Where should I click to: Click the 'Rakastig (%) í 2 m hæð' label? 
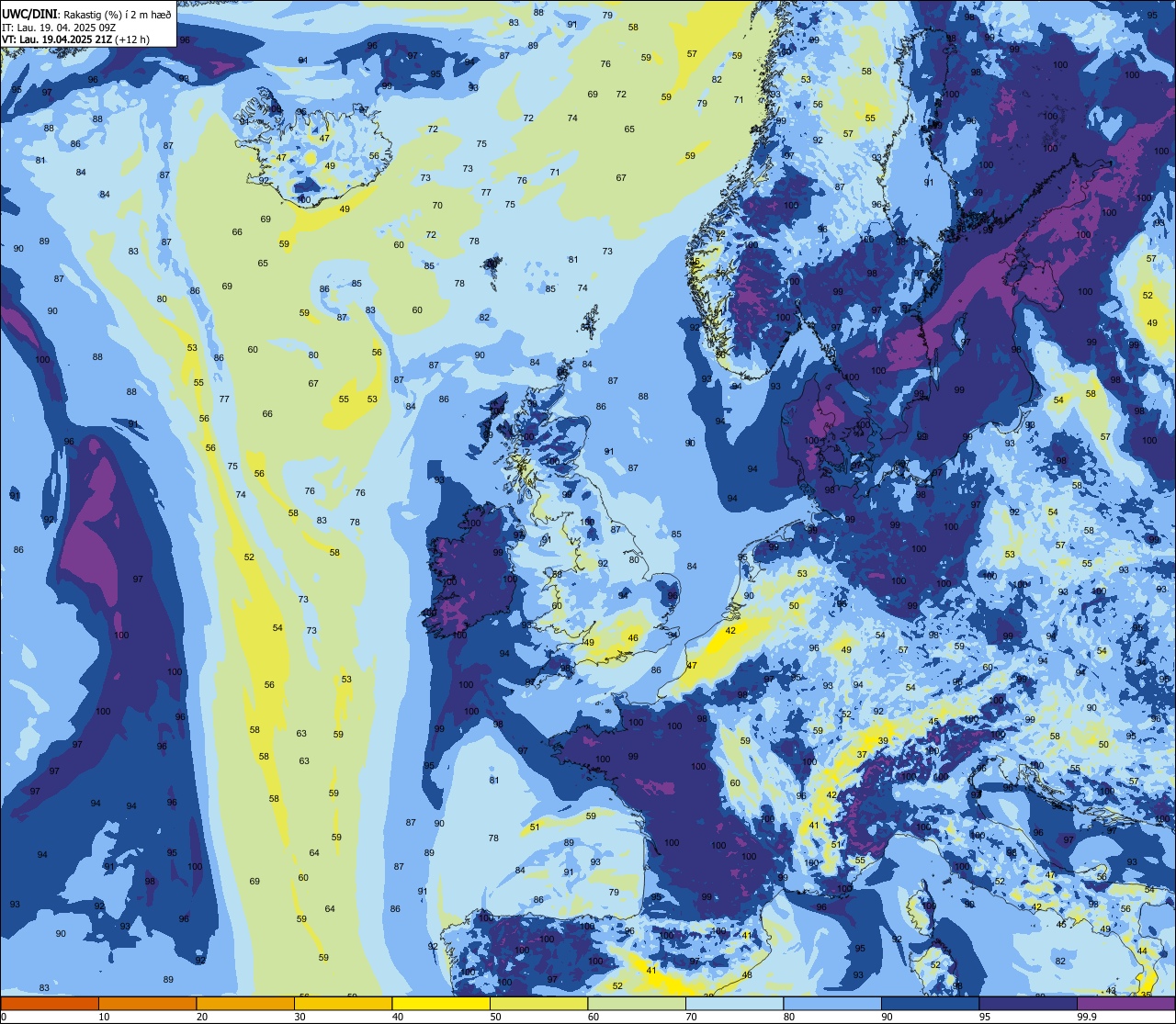(117, 15)
